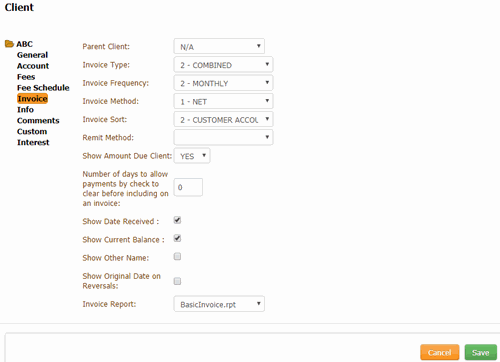Screen dimensions: 500x362
Task: Switch to the Comments section
Action: [x=38, y=121]
